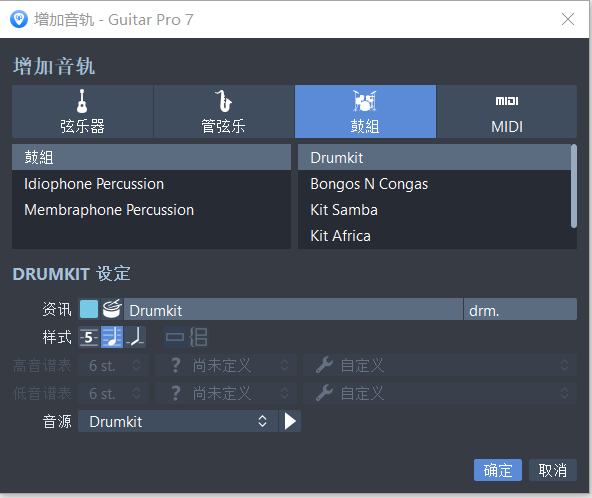Click the single staff layout icon
592x498 pixels.
[x=175, y=337]
